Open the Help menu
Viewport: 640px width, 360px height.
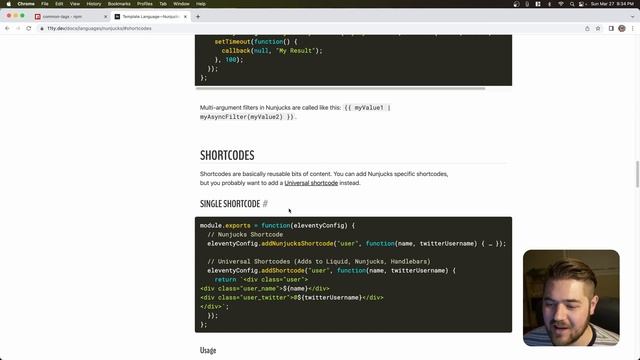pos(201,4)
